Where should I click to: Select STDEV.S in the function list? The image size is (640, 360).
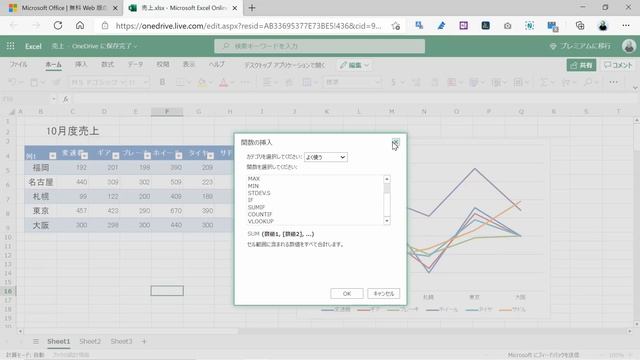coord(259,193)
